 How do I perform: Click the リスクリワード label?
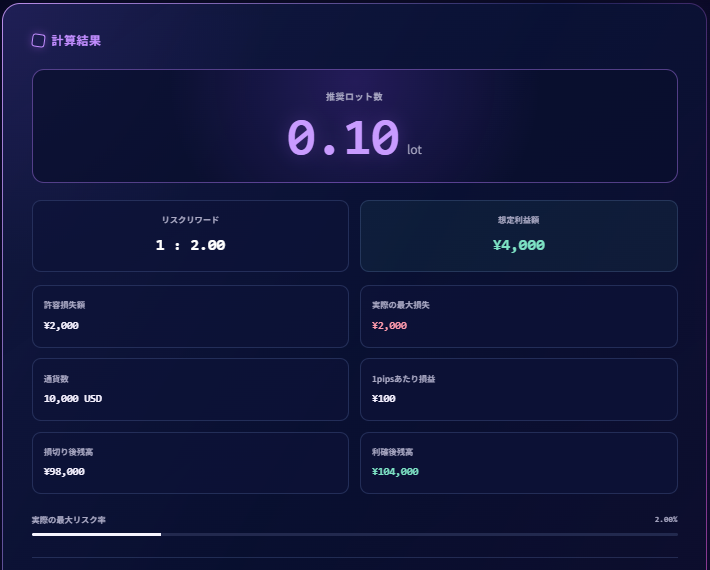tap(190, 220)
